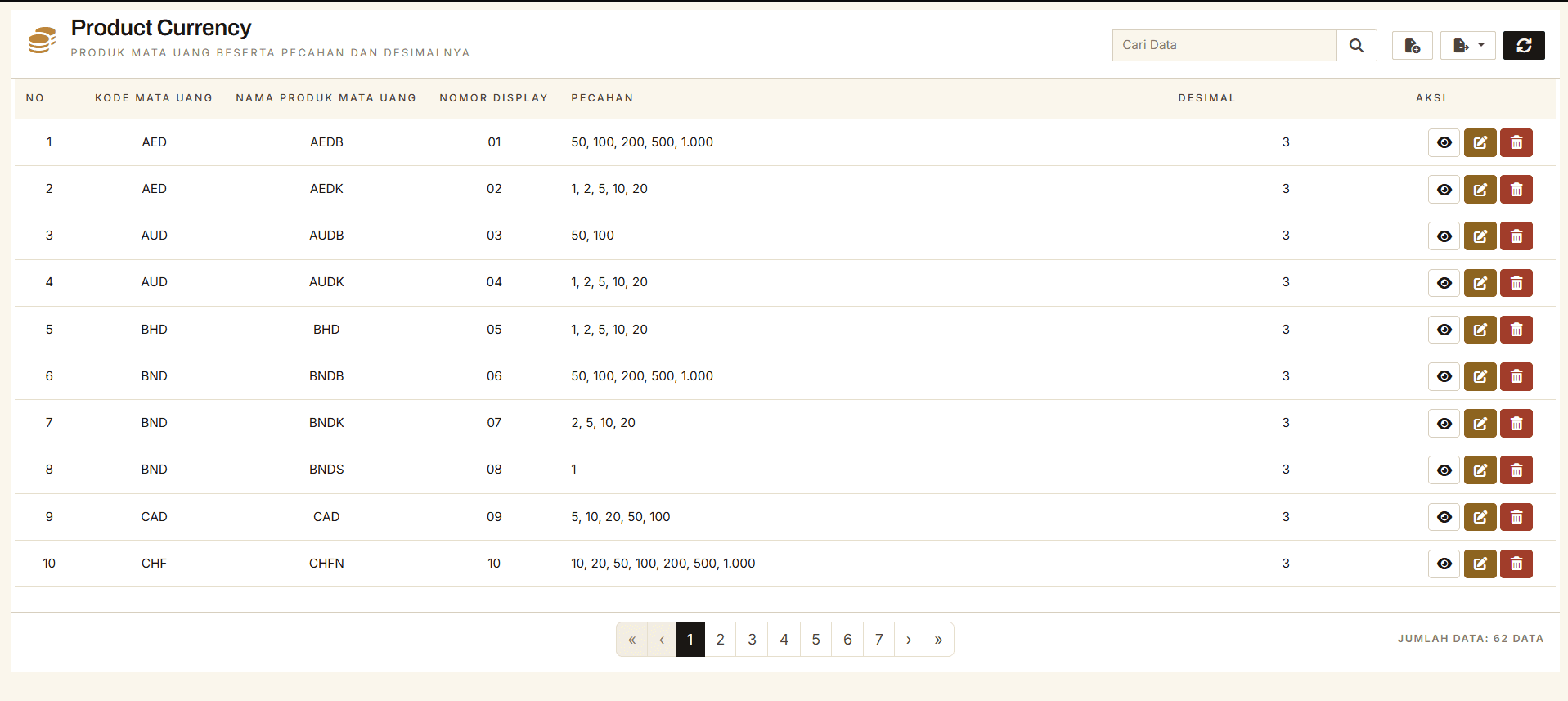Delete the CAD product row
1568x701 pixels.
click(1516, 517)
